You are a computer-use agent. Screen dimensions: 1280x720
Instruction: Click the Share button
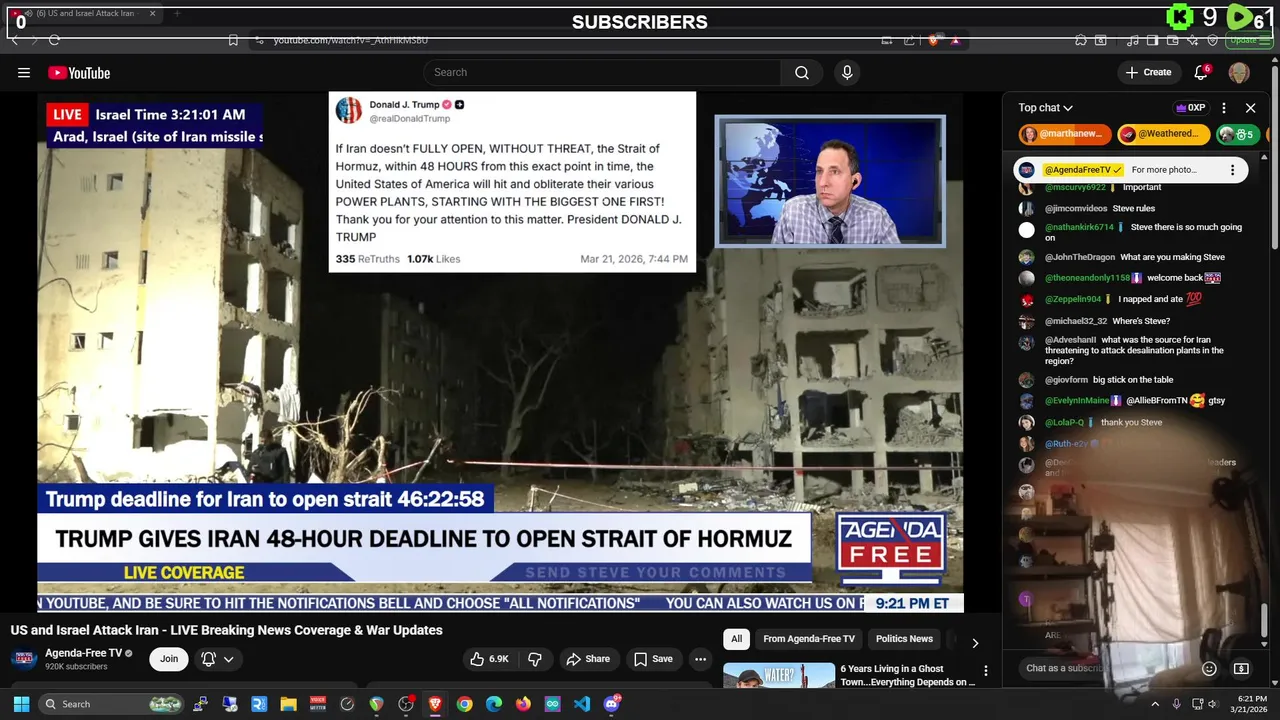coord(588,659)
